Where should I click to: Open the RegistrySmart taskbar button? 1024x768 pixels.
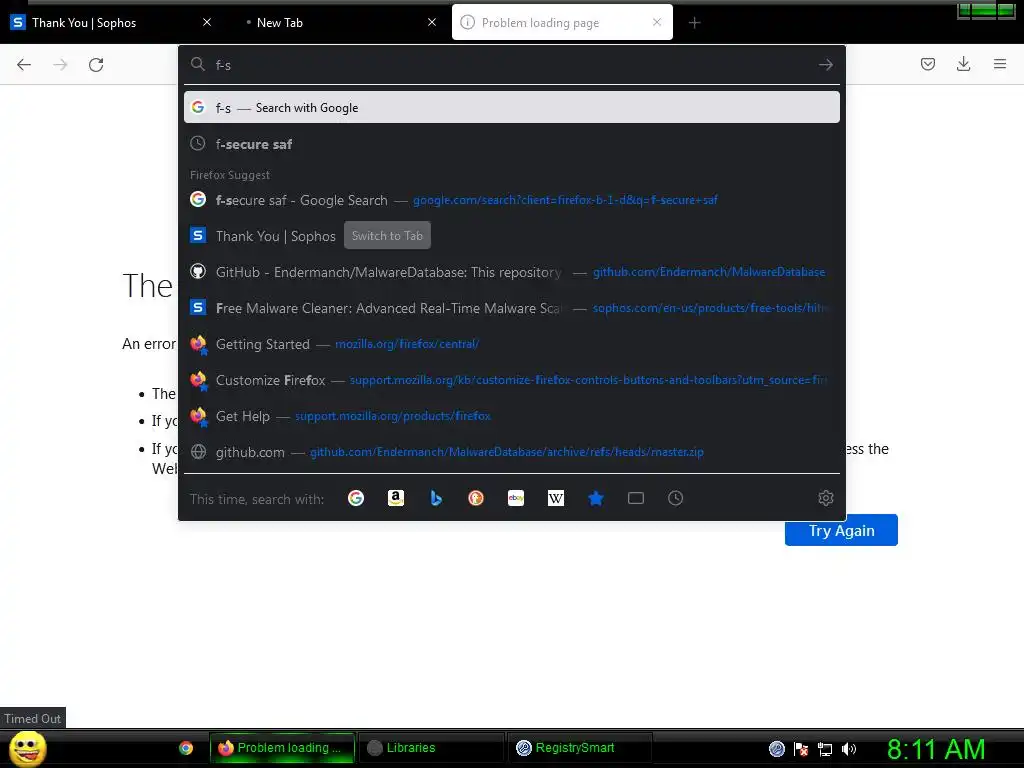click(580, 748)
